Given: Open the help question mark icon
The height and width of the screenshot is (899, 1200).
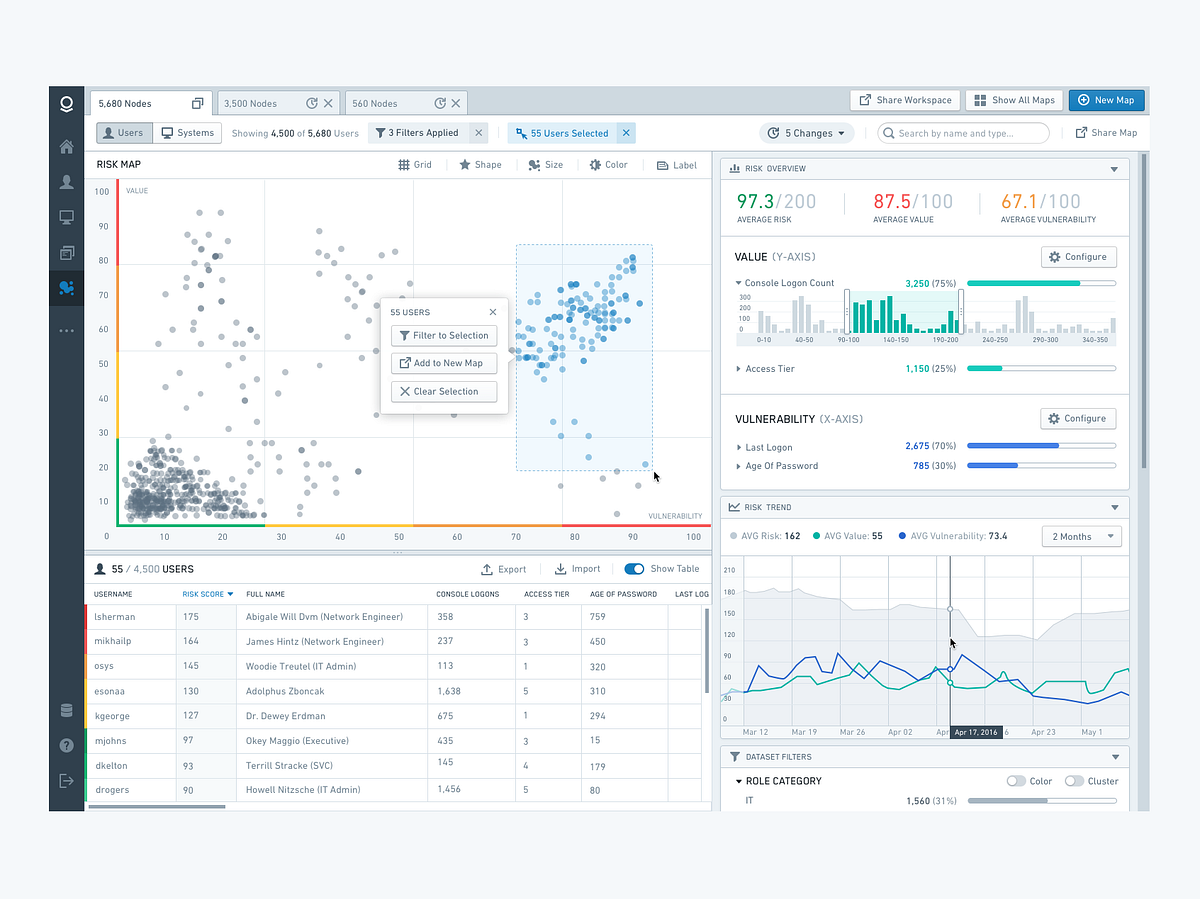Looking at the screenshot, I should (x=67, y=745).
